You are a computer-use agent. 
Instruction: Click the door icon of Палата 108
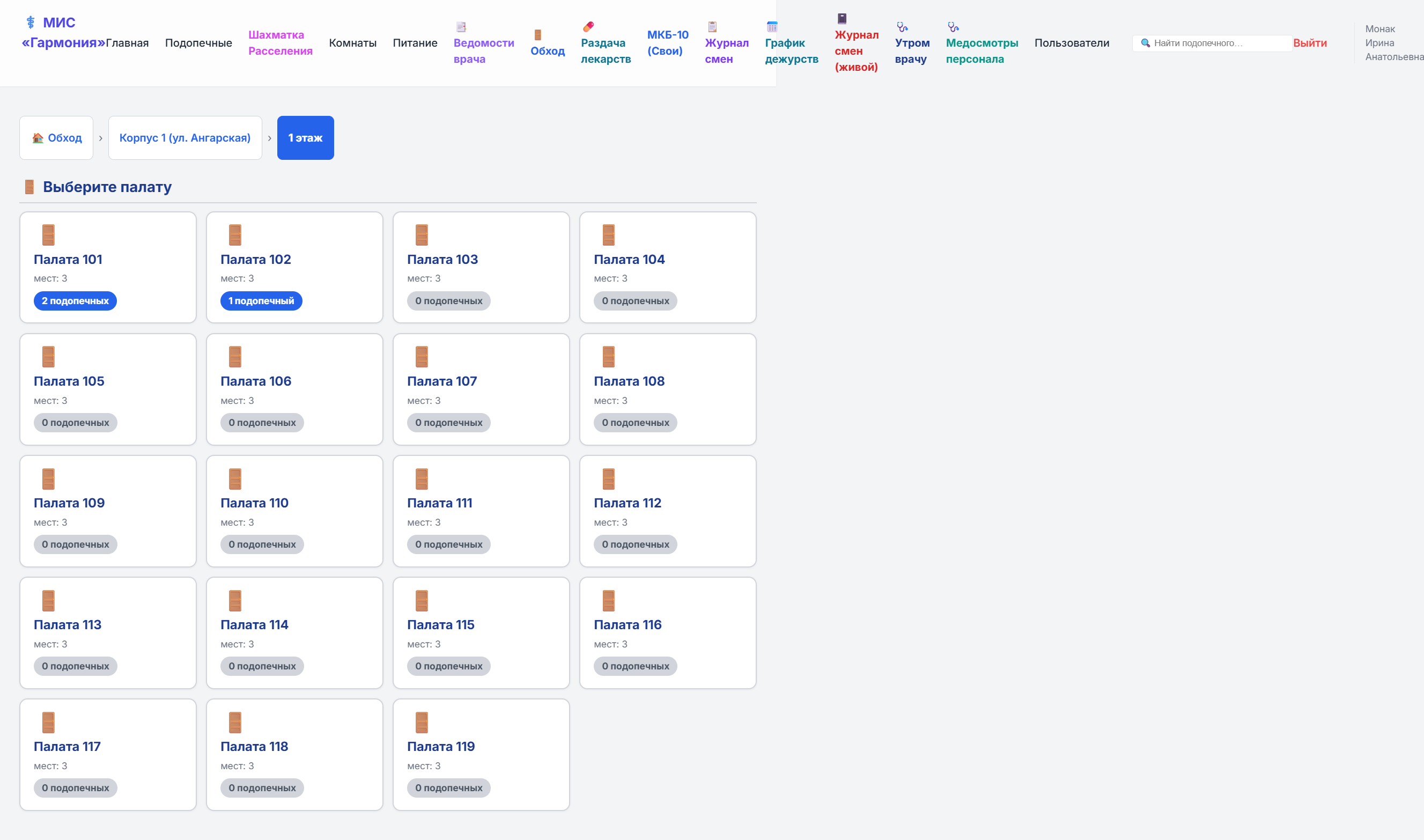608,357
